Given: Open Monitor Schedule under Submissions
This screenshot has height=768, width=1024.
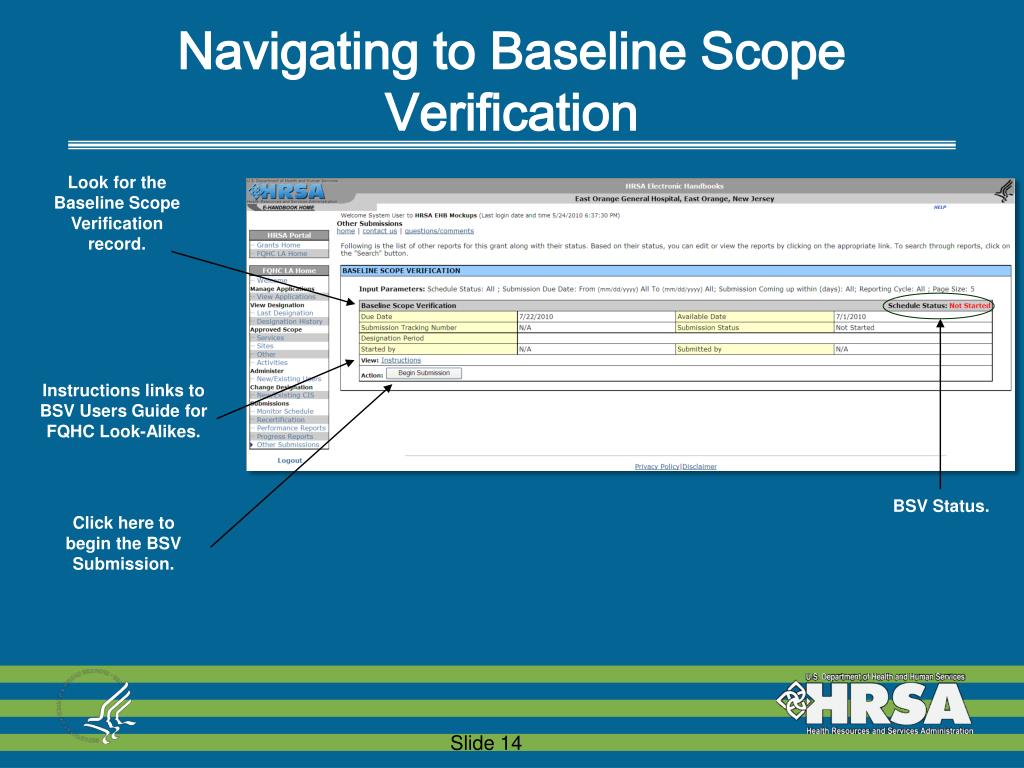Looking at the screenshot, I should pos(285,411).
